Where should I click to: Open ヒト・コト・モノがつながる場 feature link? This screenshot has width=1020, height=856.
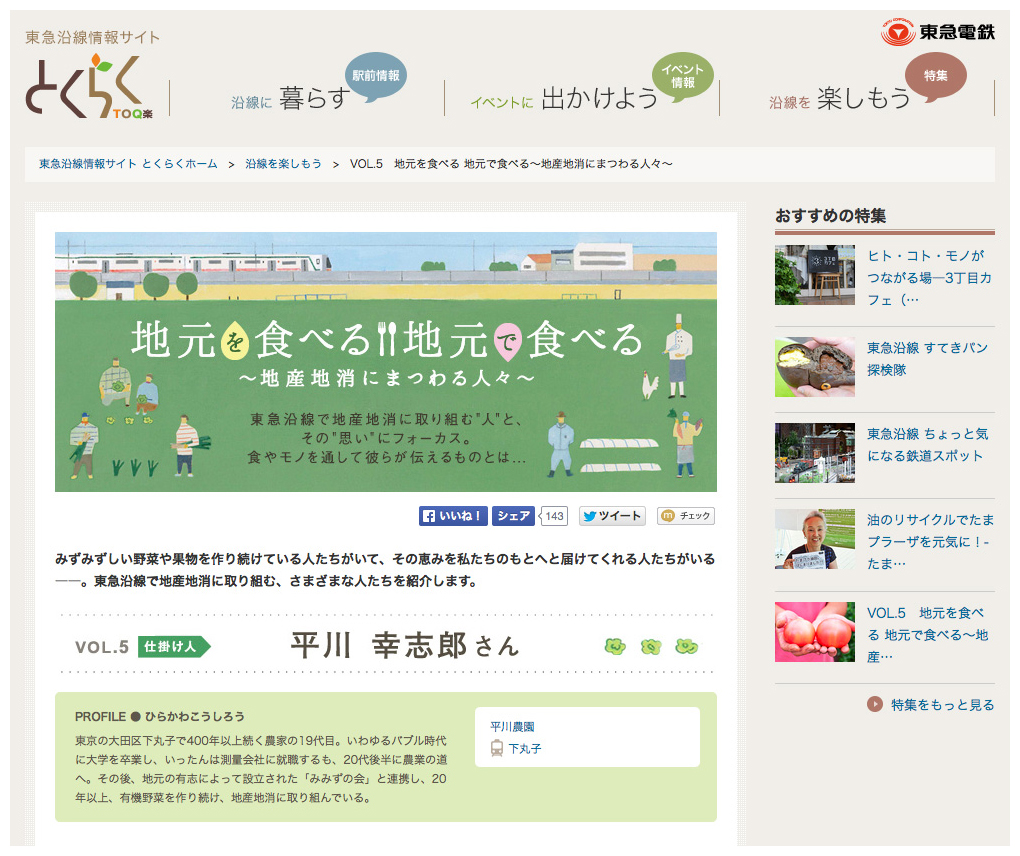point(930,278)
